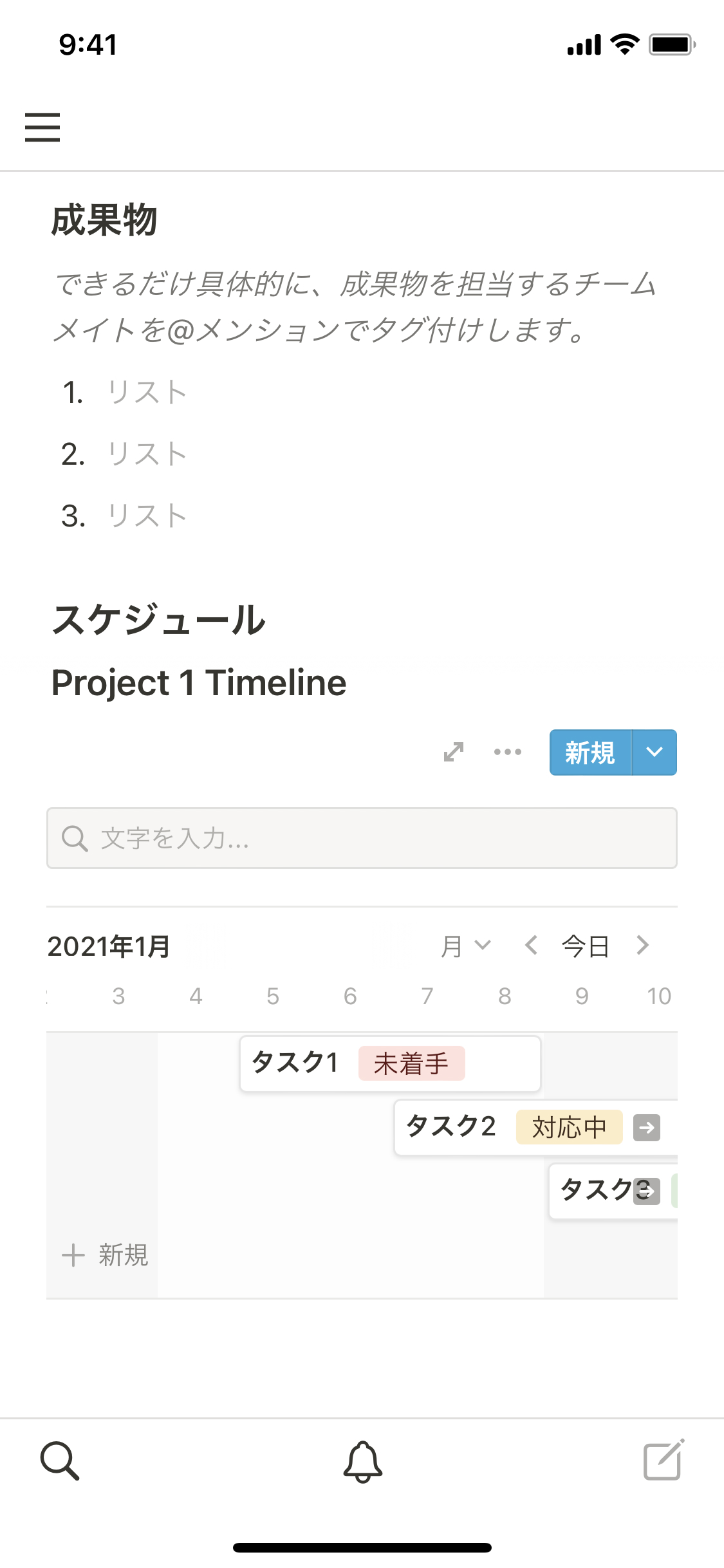This screenshot has height=1568, width=724.
Task: Open タスク1 timeline item
Action: (295, 1063)
